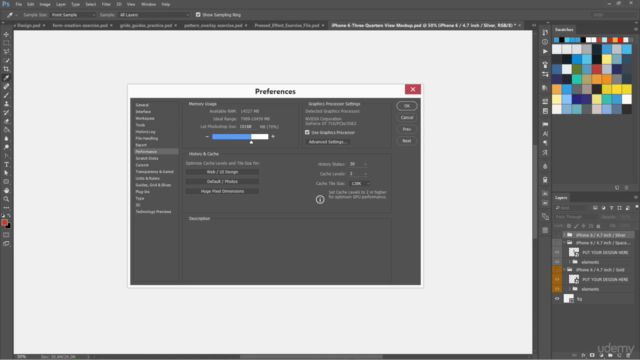Screen dimensions: 640x360
Task: Open the Layers panel menu icon
Action: 636,198
